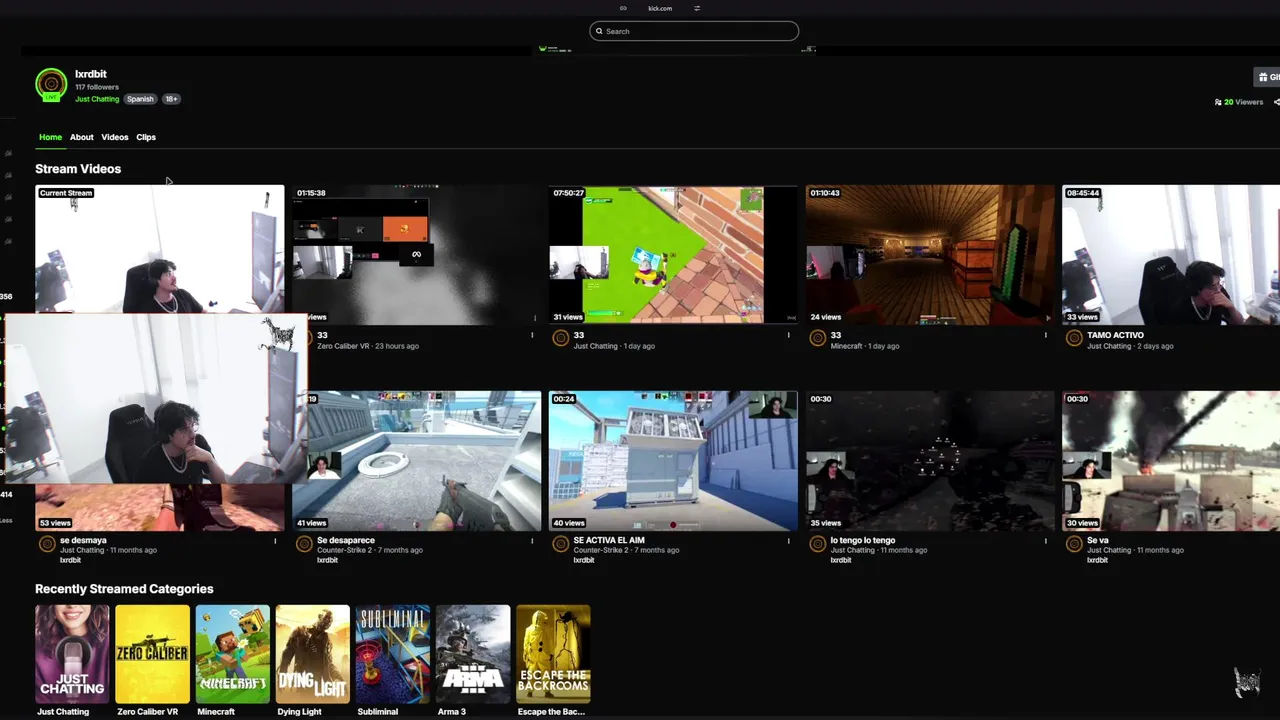Click the magnifier icon in the search bar

[x=599, y=31]
